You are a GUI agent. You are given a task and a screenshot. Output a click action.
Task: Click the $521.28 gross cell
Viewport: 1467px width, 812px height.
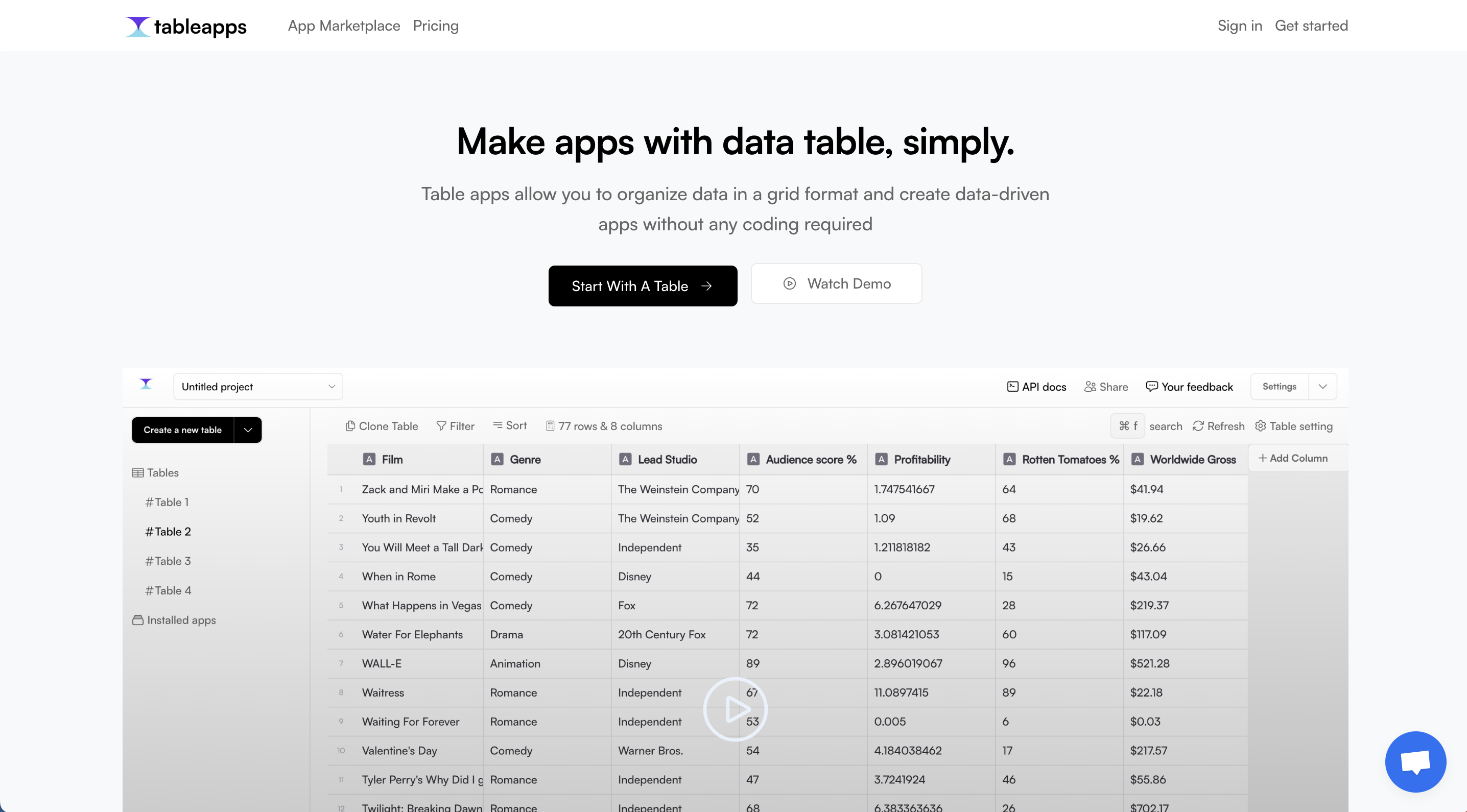1186,664
